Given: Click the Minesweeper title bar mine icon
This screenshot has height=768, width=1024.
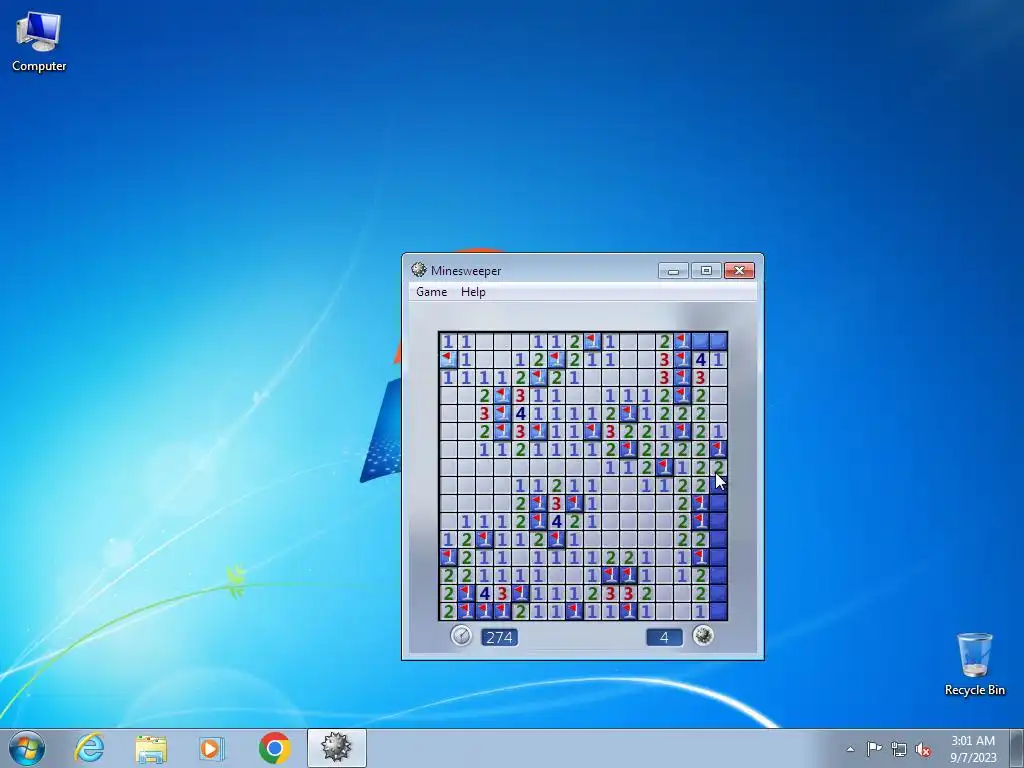Looking at the screenshot, I should click(419, 270).
